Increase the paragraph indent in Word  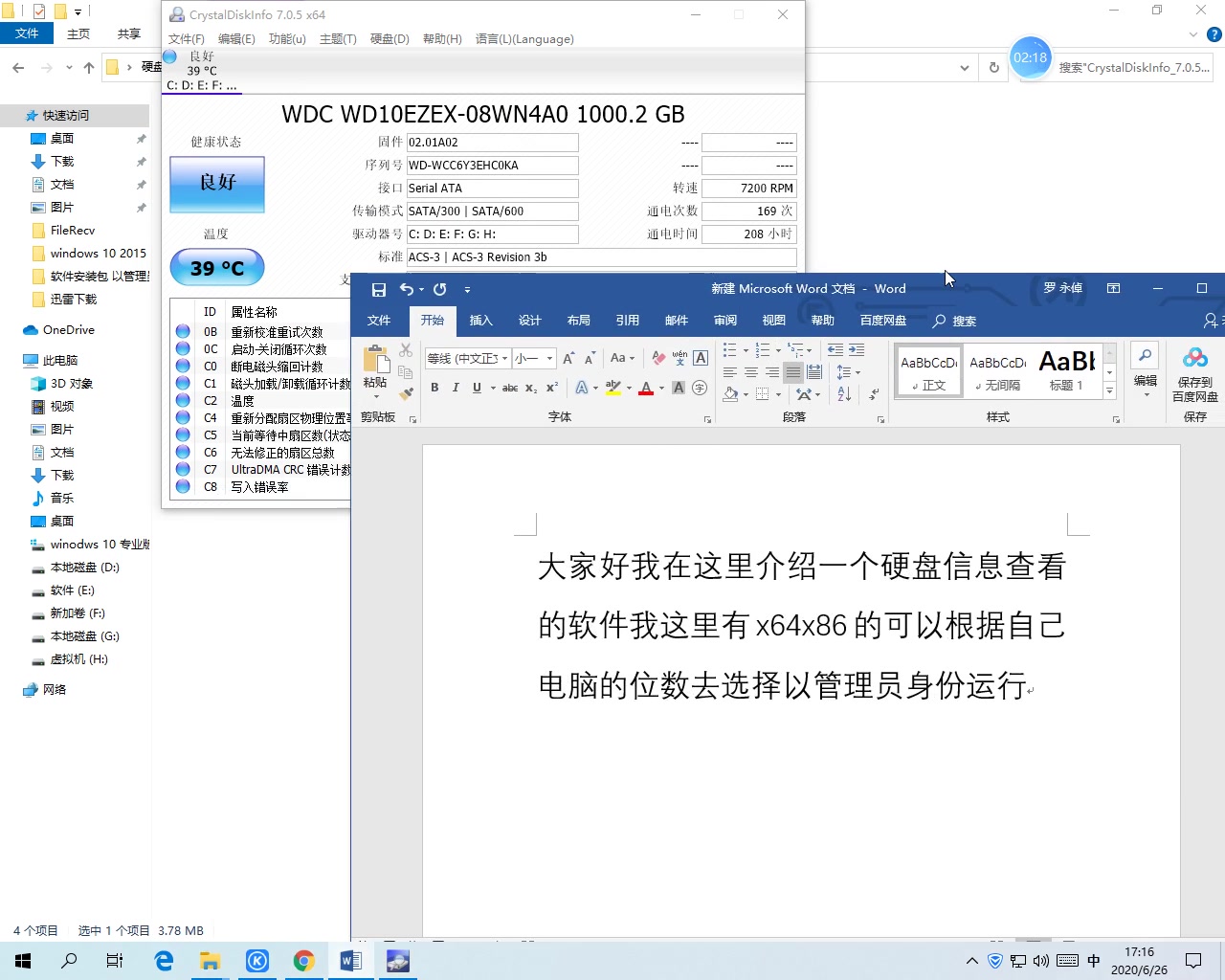click(857, 350)
